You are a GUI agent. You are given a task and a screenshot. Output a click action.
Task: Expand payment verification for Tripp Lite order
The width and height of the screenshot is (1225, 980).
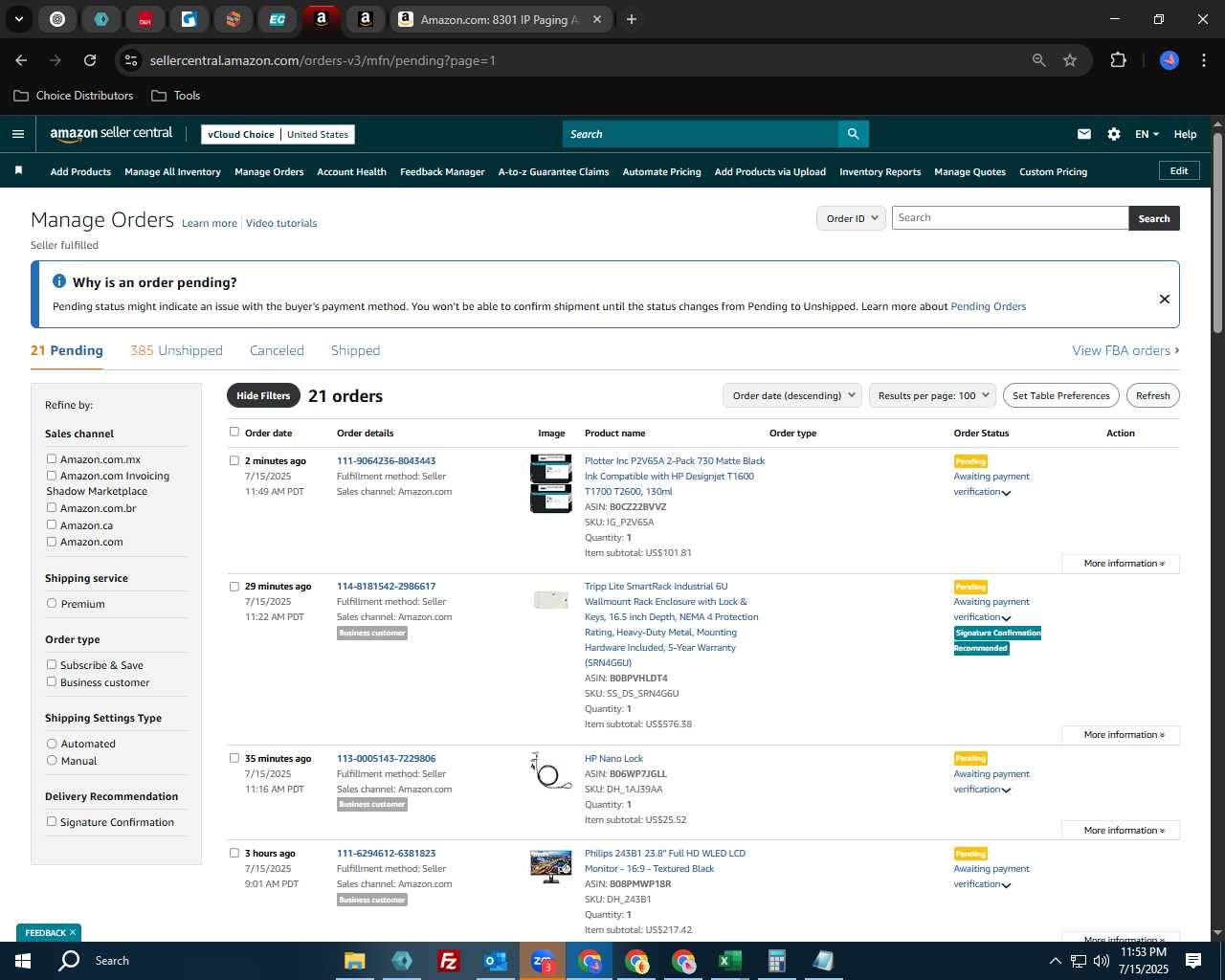(1006, 618)
